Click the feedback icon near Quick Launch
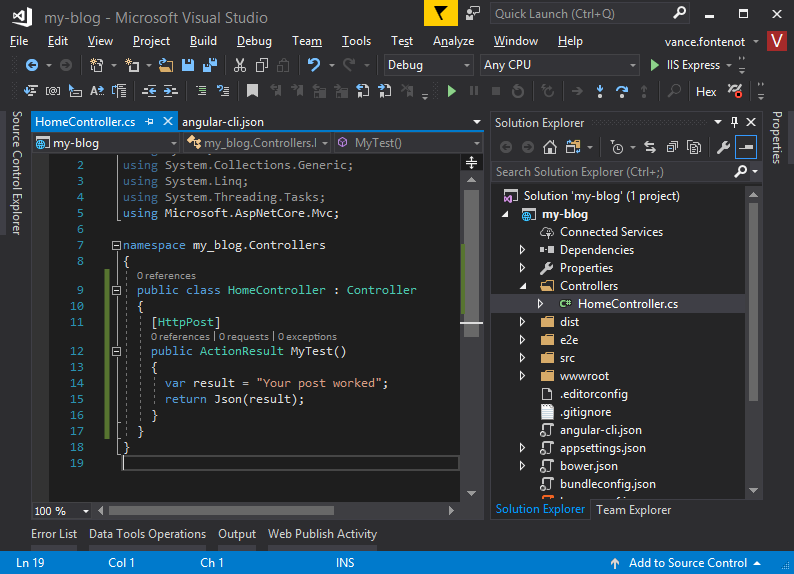Viewport: 794px width, 574px height. click(472, 14)
